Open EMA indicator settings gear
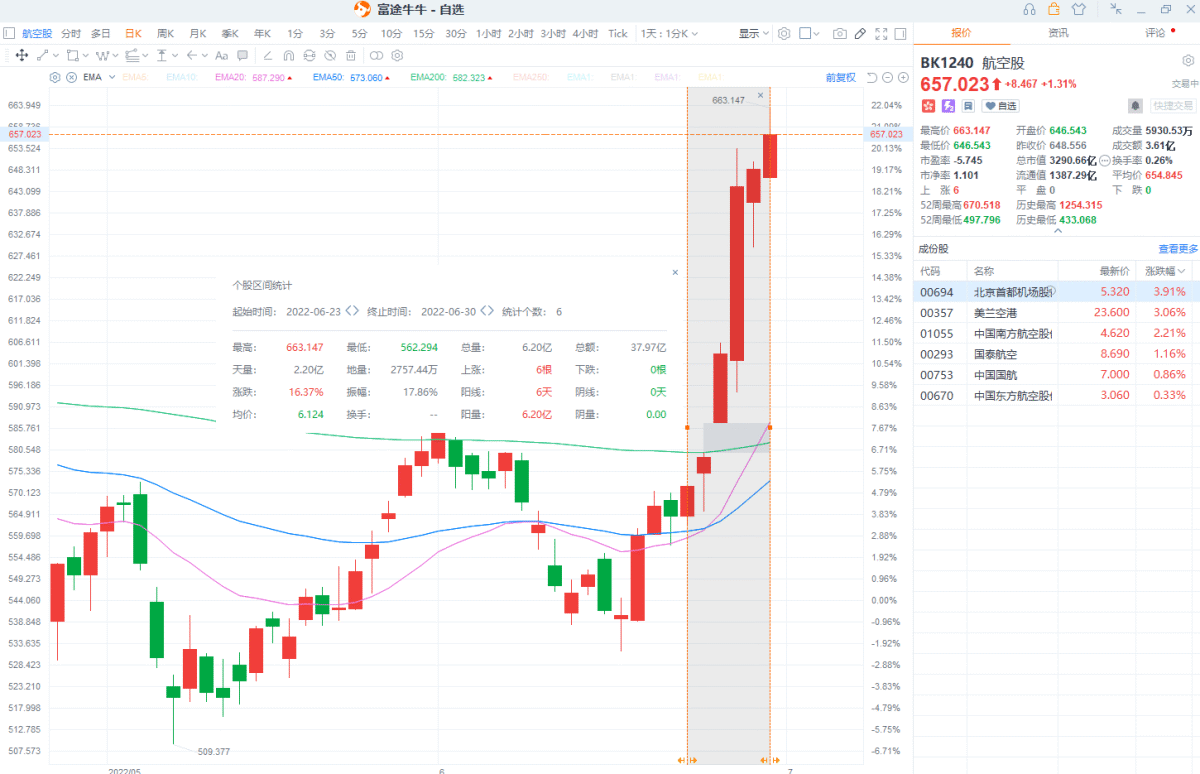The width and height of the screenshot is (1200, 774). [55, 77]
